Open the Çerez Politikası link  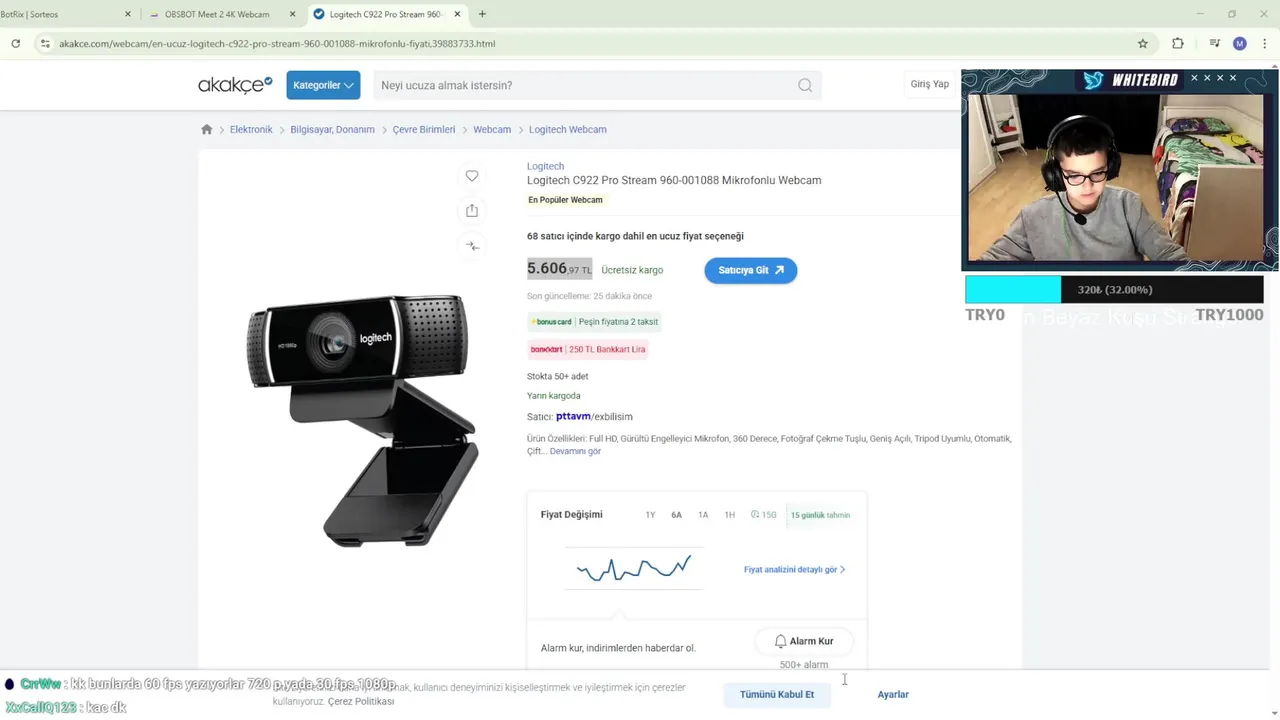click(x=361, y=702)
